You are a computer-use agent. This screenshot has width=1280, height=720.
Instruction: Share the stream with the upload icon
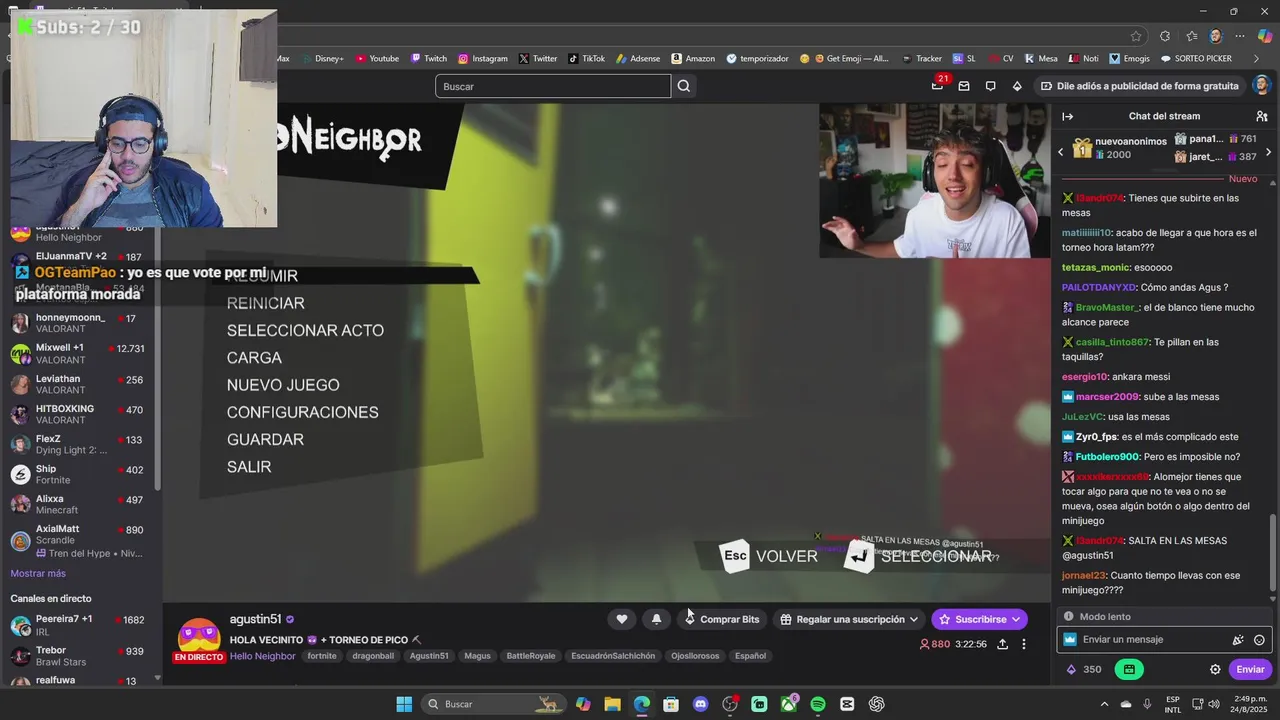click(1002, 644)
